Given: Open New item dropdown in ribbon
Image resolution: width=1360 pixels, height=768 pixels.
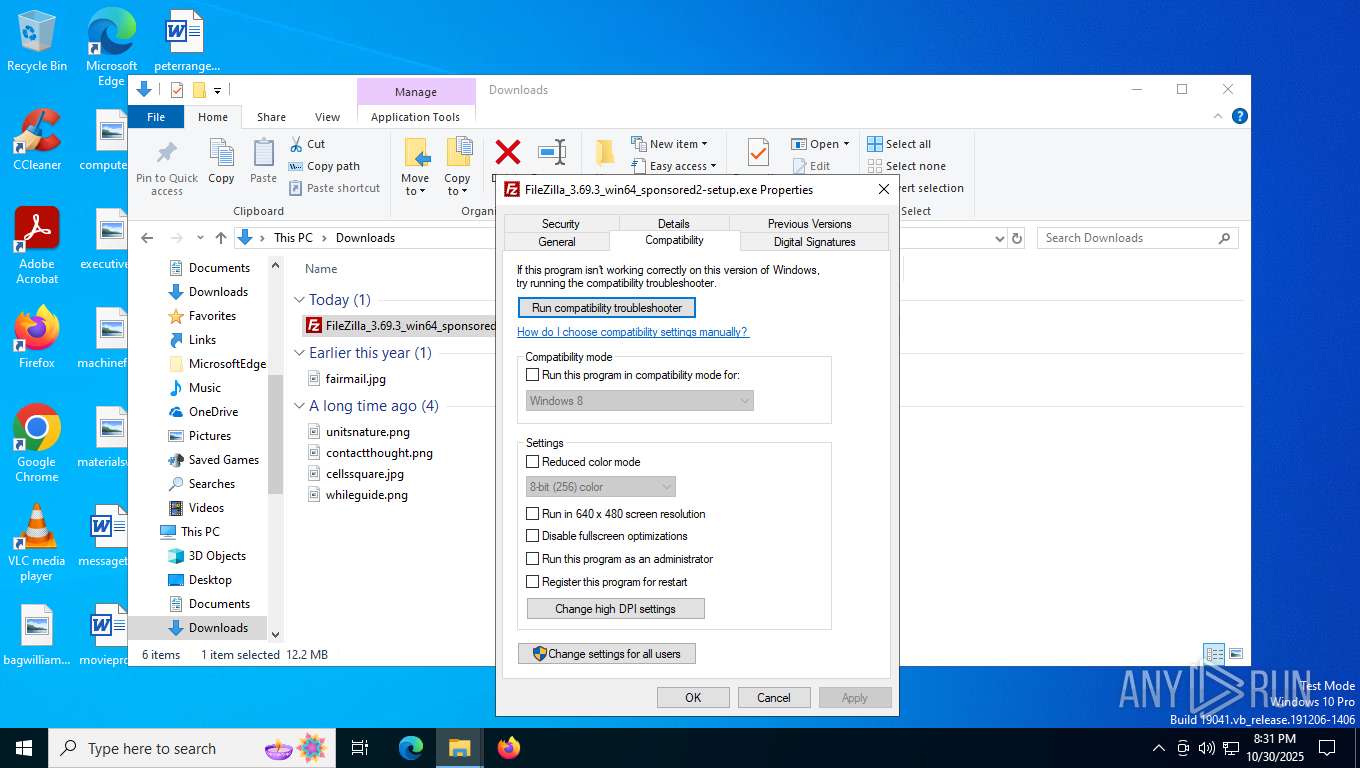Looking at the screenshot, I should [x=670, y=144].
